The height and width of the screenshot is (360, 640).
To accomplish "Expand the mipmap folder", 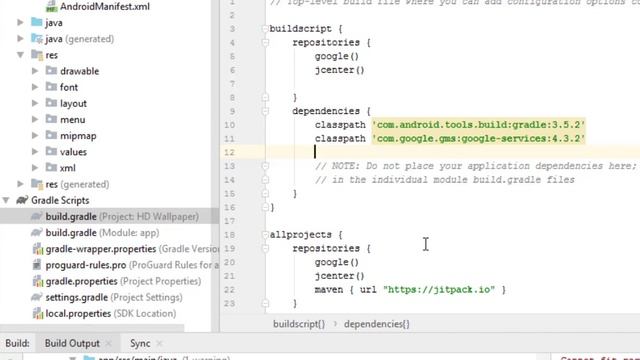I will pos(35,136).
